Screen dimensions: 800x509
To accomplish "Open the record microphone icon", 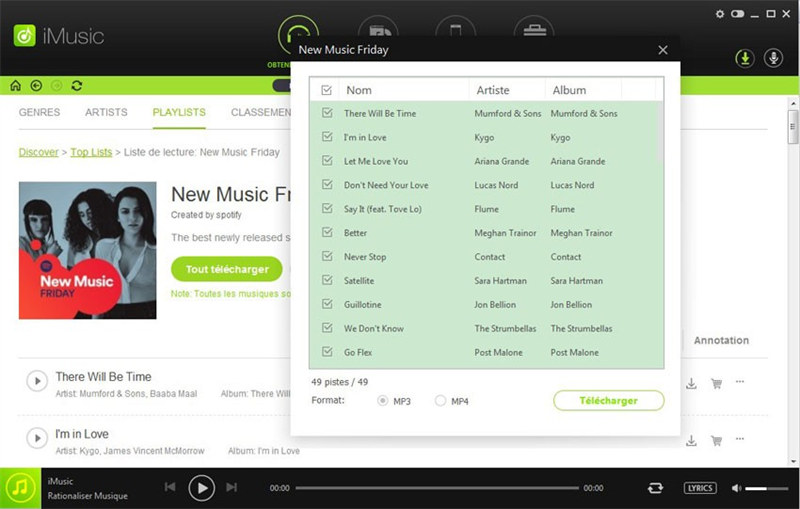I will [773, 58].
